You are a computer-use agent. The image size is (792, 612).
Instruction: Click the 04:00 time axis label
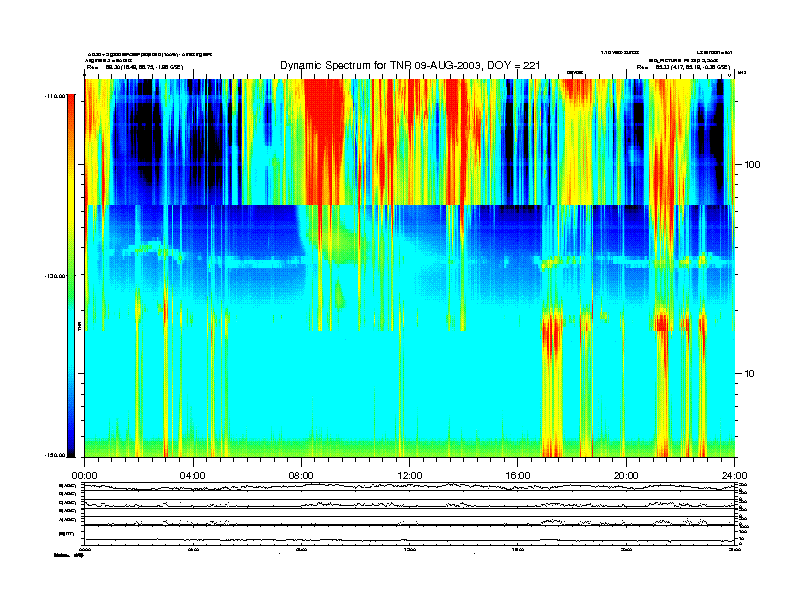193,476
